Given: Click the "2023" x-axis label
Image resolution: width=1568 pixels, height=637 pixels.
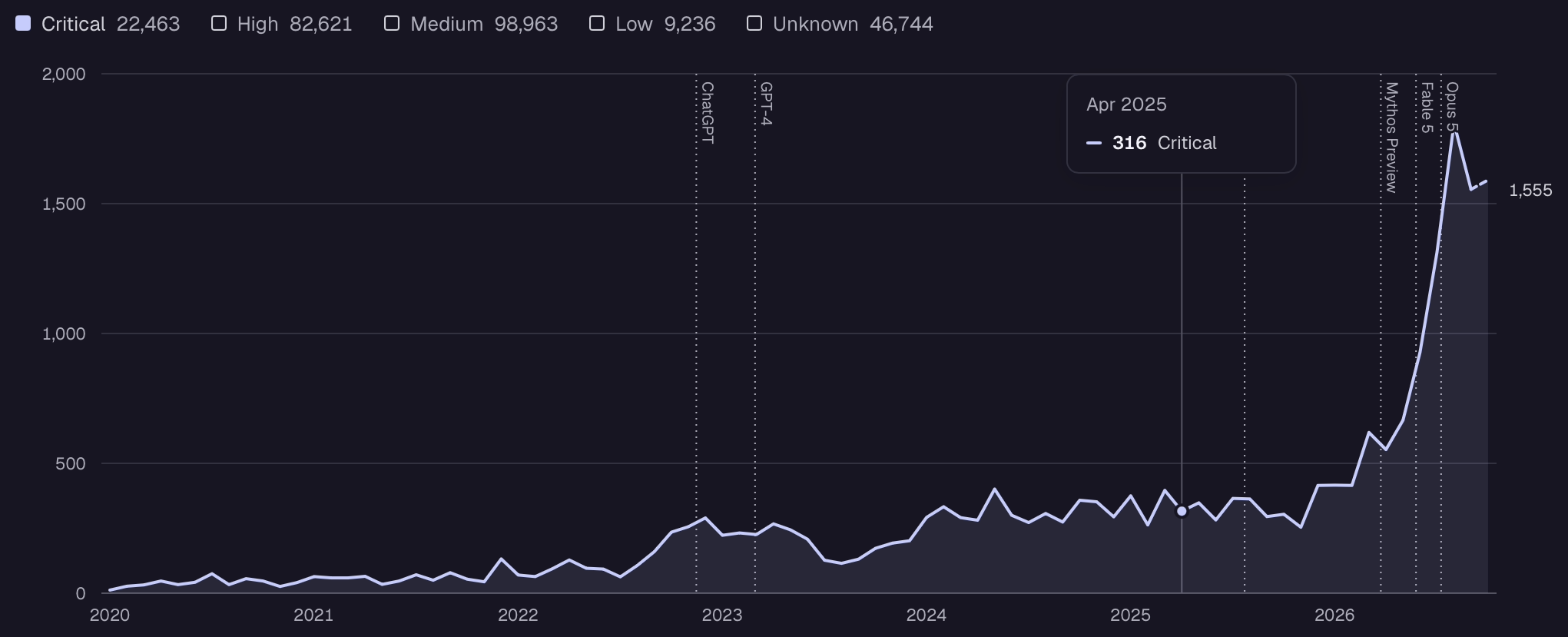Looking at the screenshot, I should pos(722,615).
